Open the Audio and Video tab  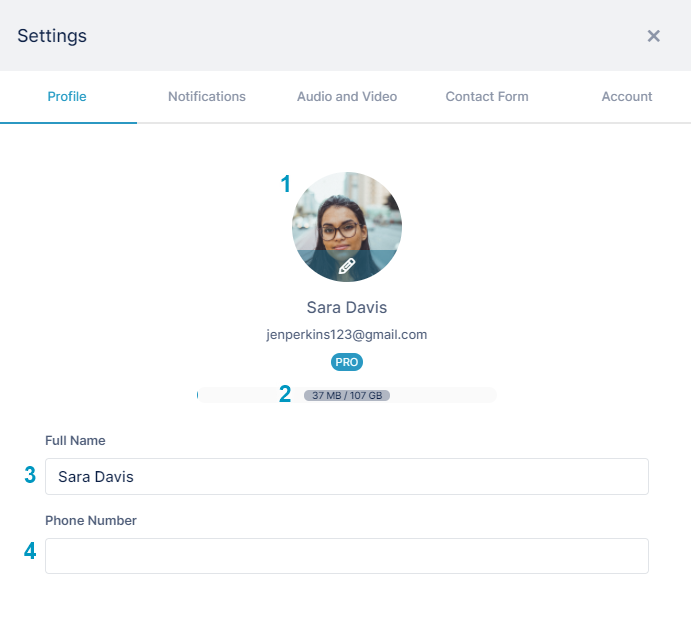point(347,96)
